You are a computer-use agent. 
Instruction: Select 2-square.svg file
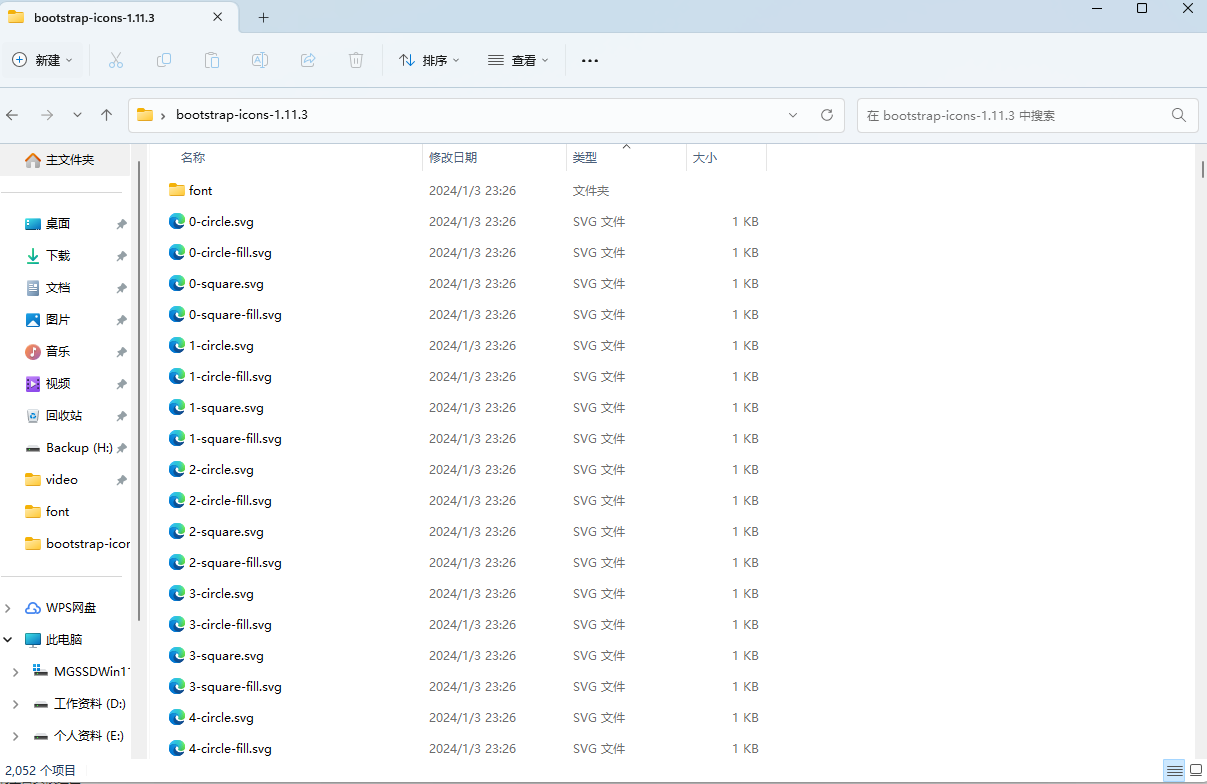tap(467, 531)
